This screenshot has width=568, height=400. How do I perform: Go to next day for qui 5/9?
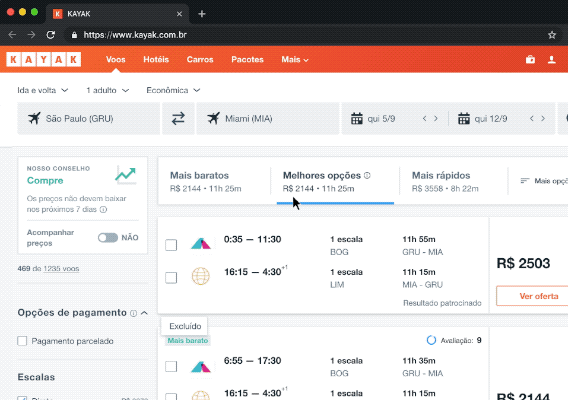[436, 118]
